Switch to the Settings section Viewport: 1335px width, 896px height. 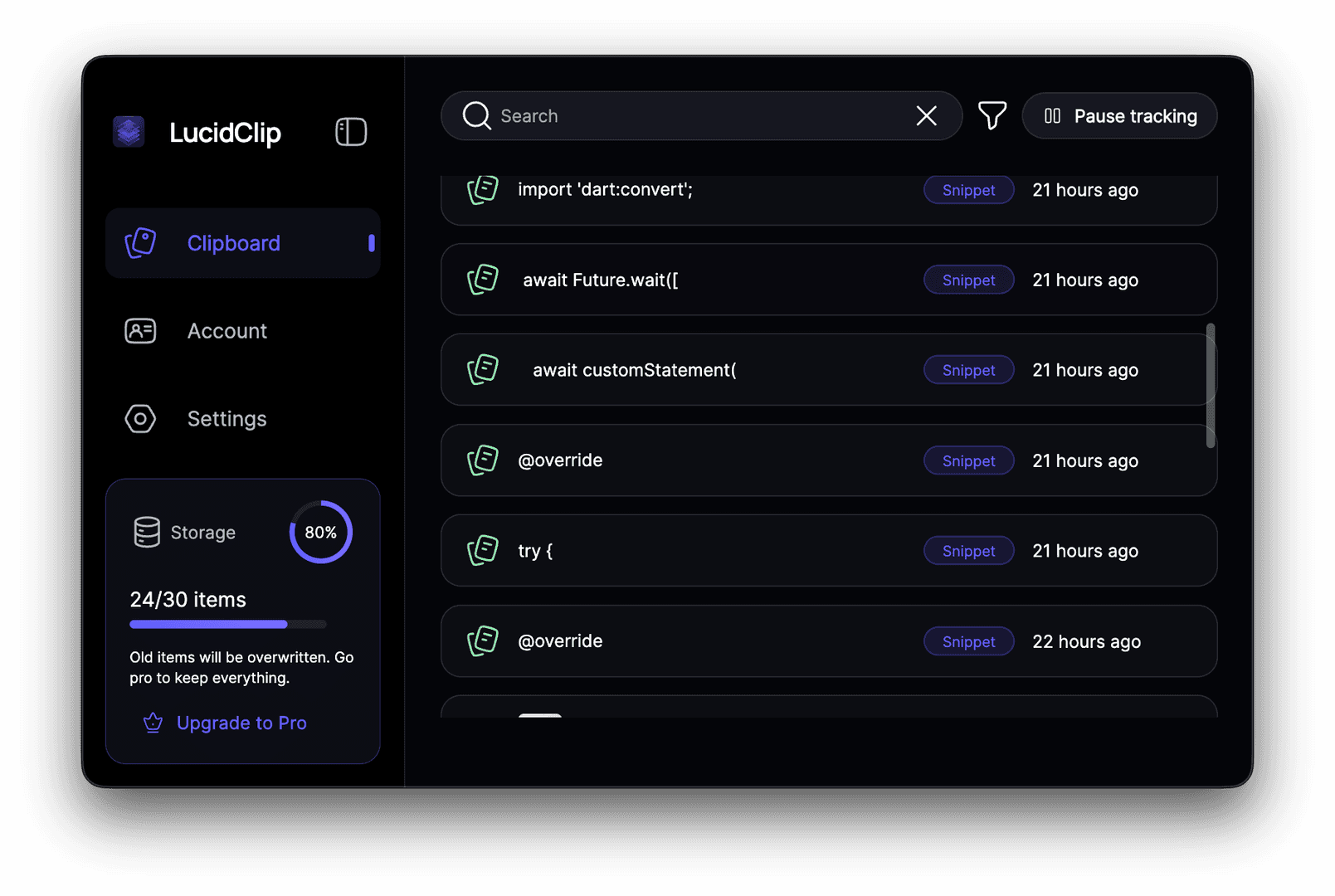tap(227, 419)
